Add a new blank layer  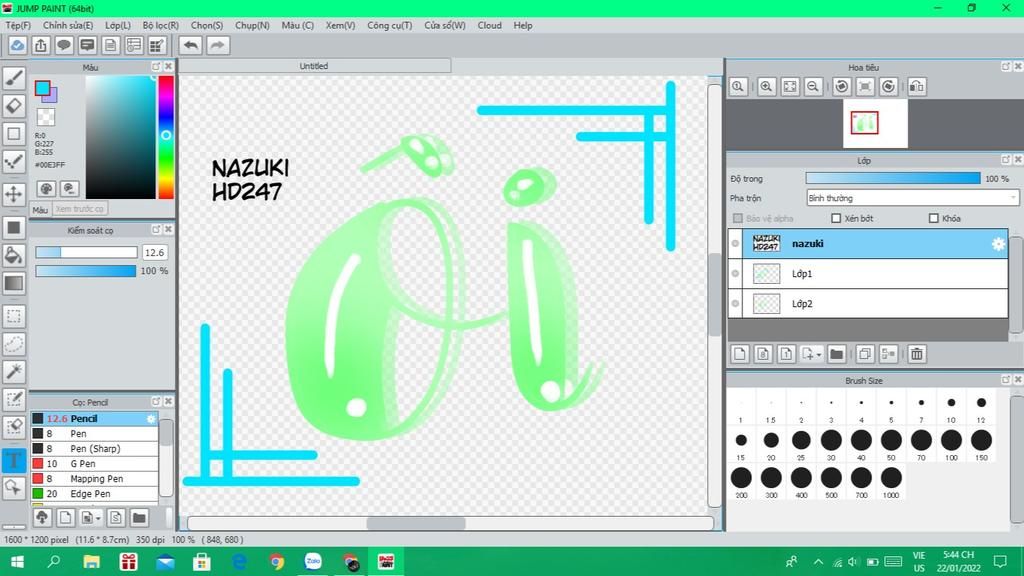(x=739, y=354)
